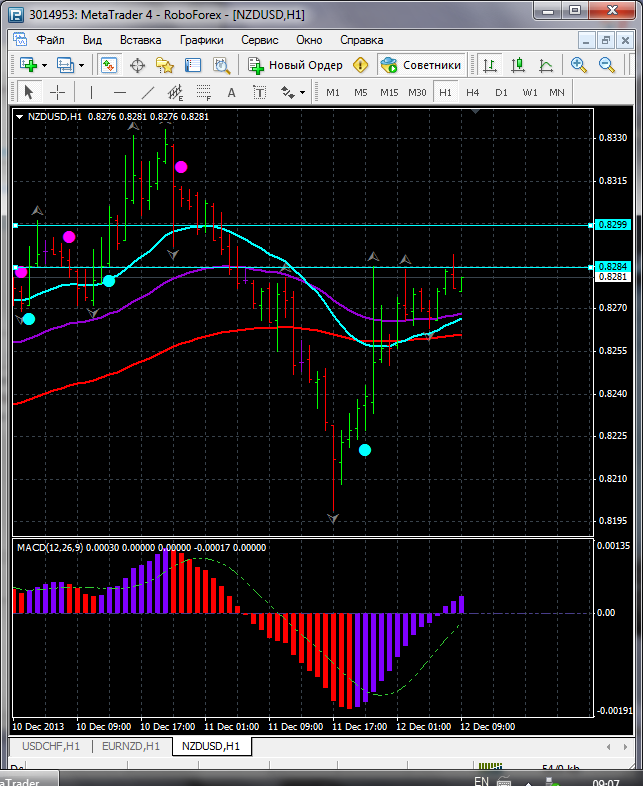Zoom out the chart
The height and width of the screenshot is (786, 643).
point(606,65)
